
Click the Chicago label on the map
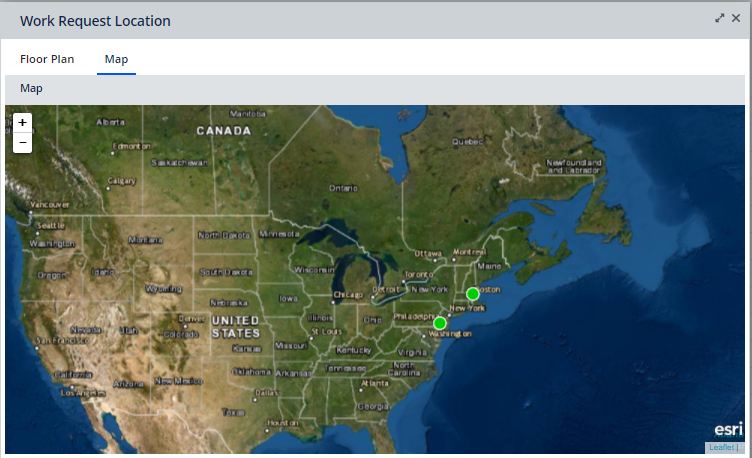click(x=348, y=294)
